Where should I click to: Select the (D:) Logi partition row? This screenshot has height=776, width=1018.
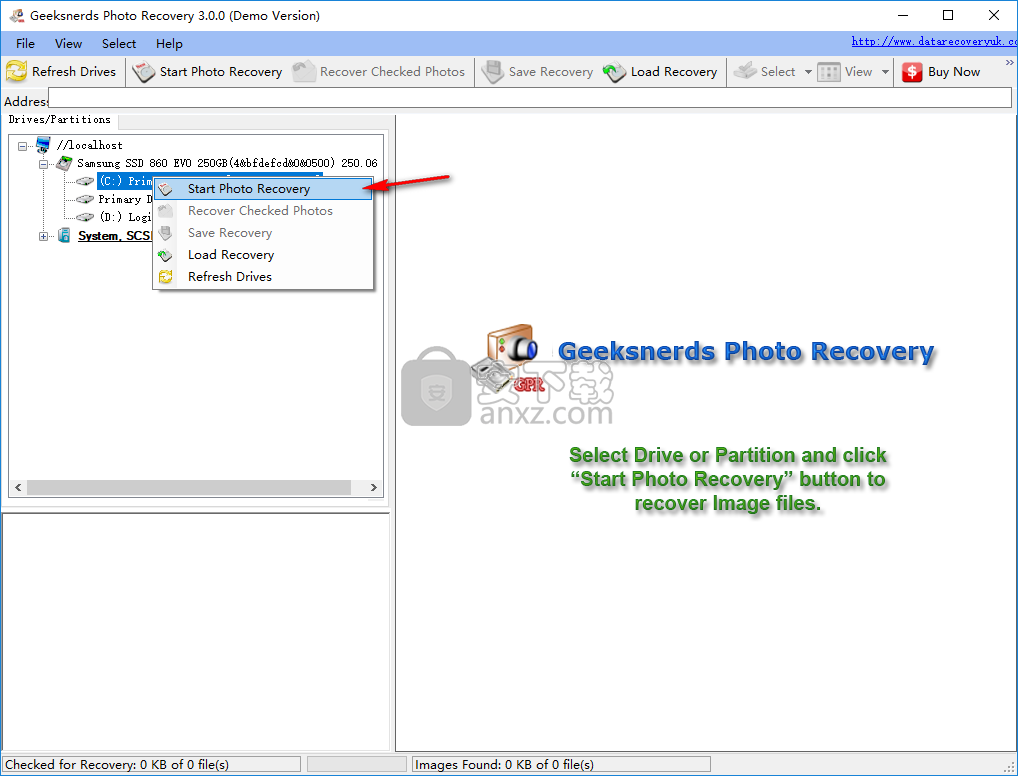[125, 218]
